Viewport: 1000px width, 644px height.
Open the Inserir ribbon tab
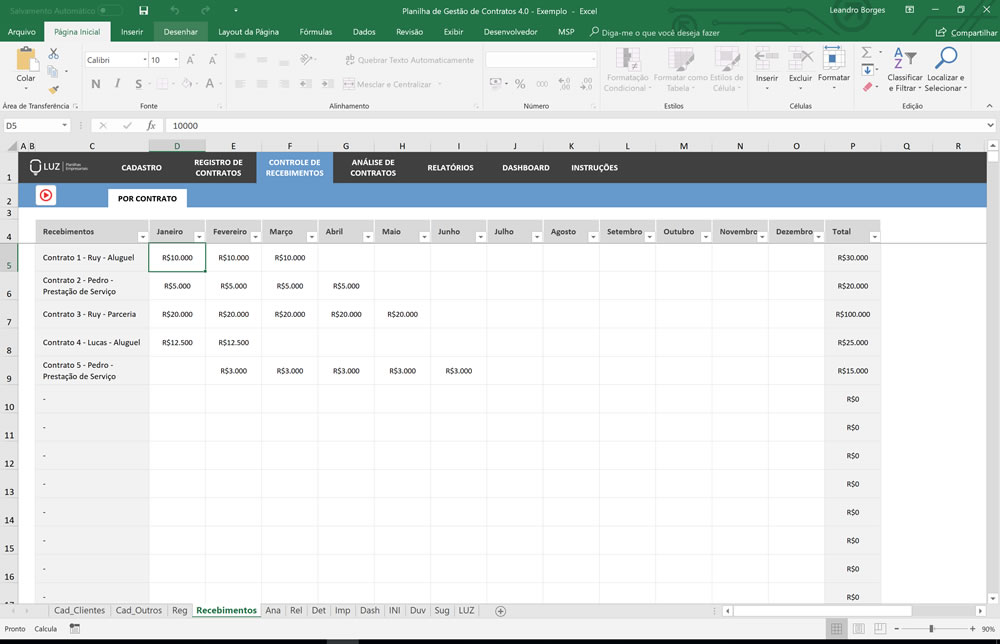(x=132, y=32)
